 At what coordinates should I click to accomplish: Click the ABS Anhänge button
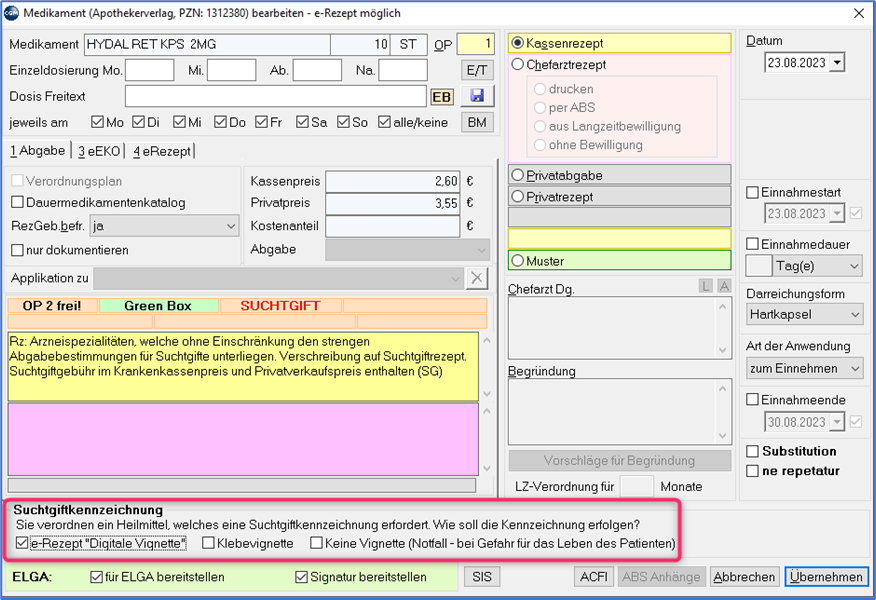[x=661, y=577]
